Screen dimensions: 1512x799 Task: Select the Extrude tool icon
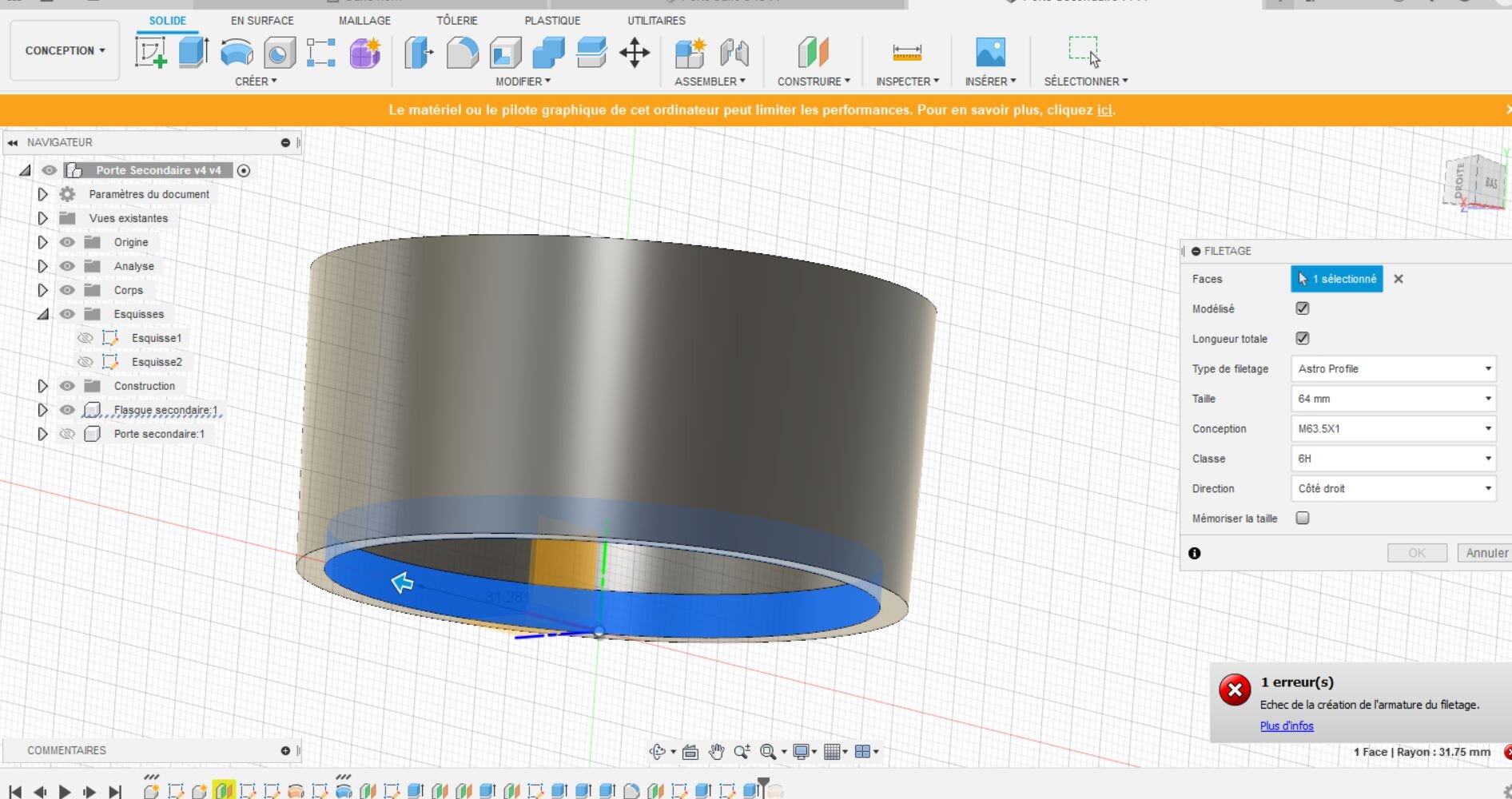point(193,53)
